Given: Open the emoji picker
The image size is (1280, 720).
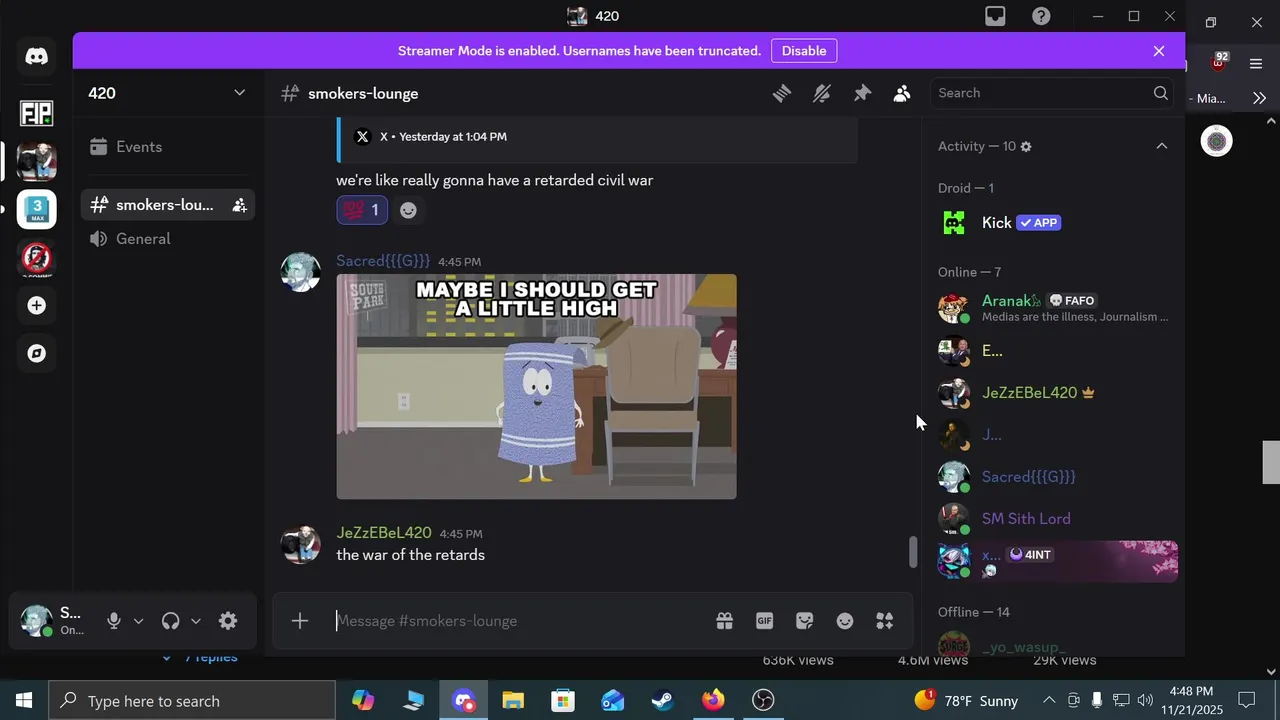Looking at the screenshot, I should [x=845, y=621].
